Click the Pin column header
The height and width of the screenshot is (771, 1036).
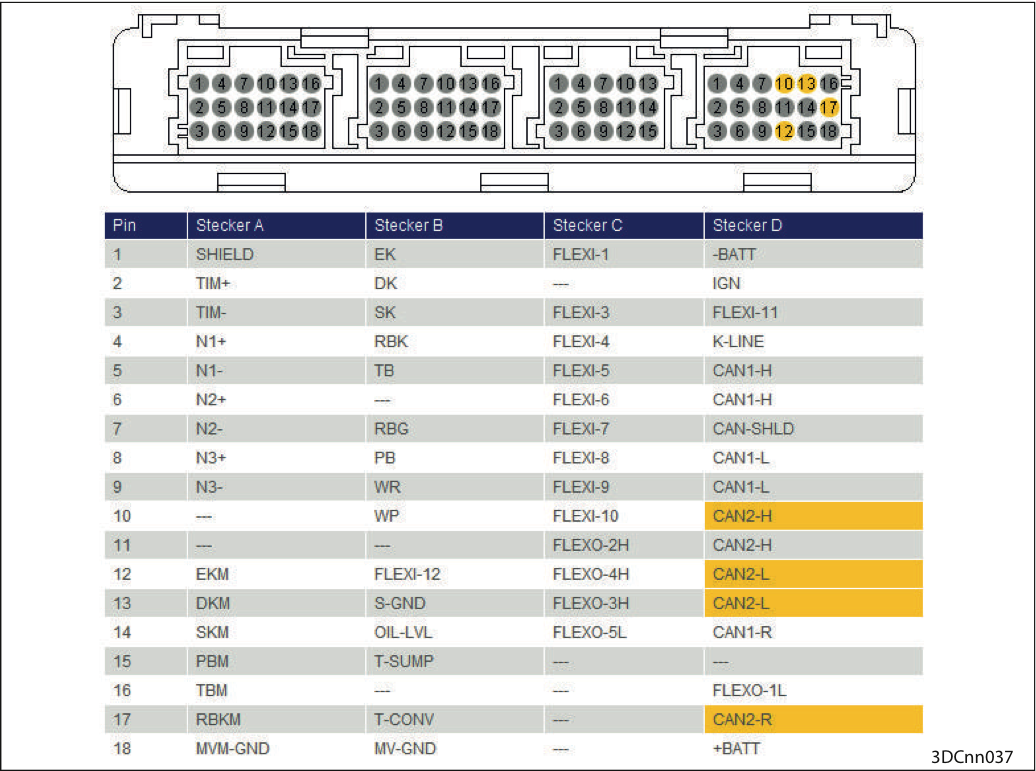145,225
